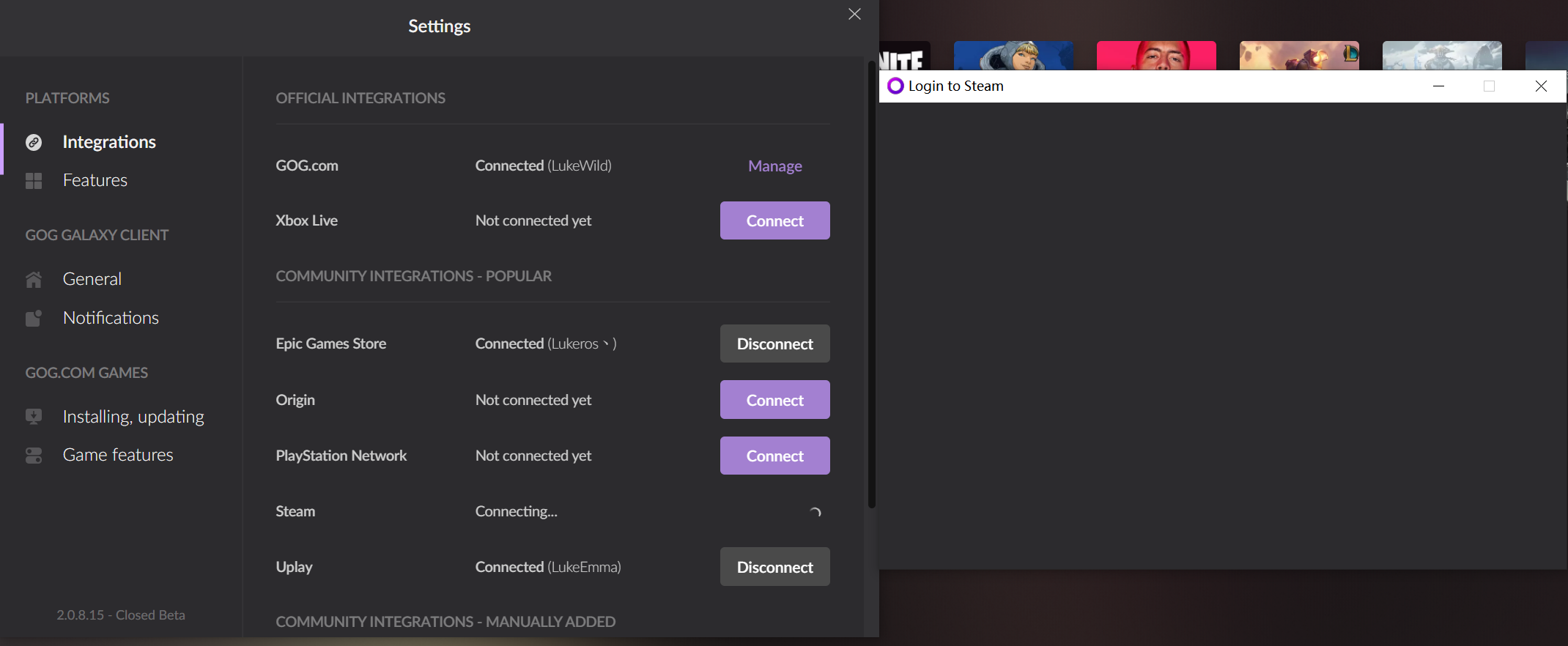Screen dimensions: 1568x646
Task: Click the 'Epic Games Store' name
Action: pos(330,344)
